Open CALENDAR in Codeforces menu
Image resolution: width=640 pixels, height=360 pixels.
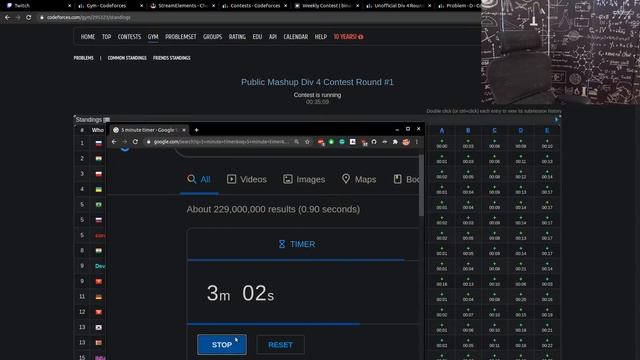[296, 37]
